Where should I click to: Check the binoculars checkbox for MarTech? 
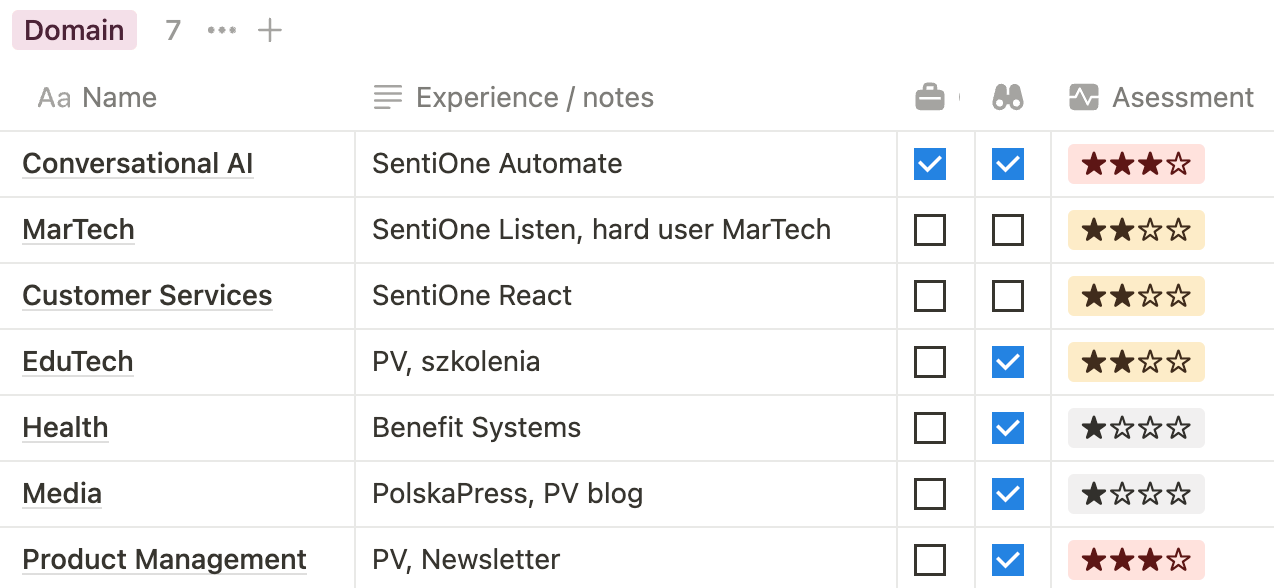coord(1008,230)
